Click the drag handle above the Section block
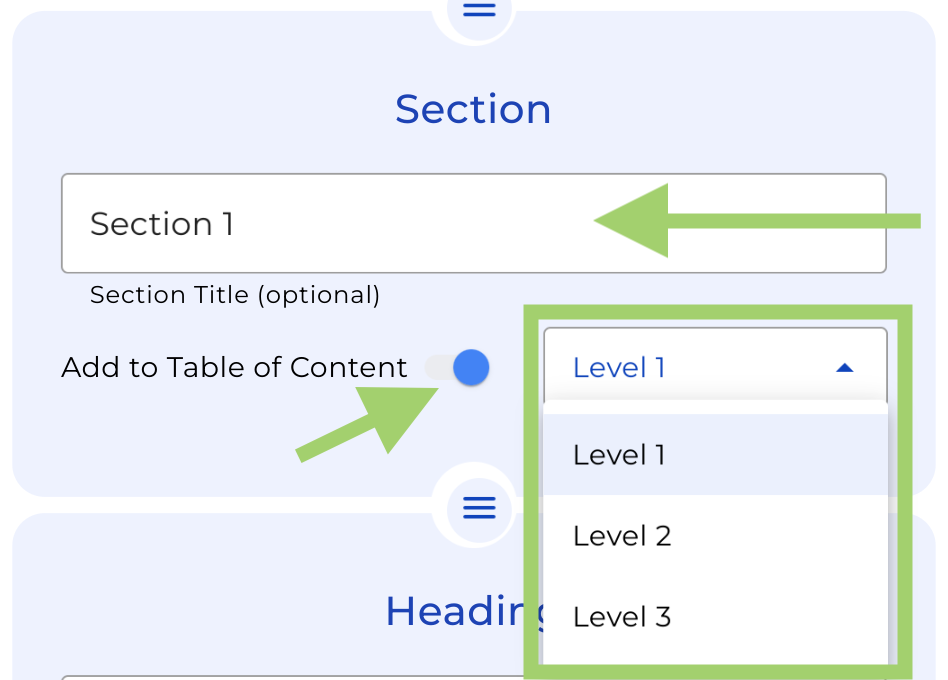This screenshot has width=948, height=680. coord(477,10)
